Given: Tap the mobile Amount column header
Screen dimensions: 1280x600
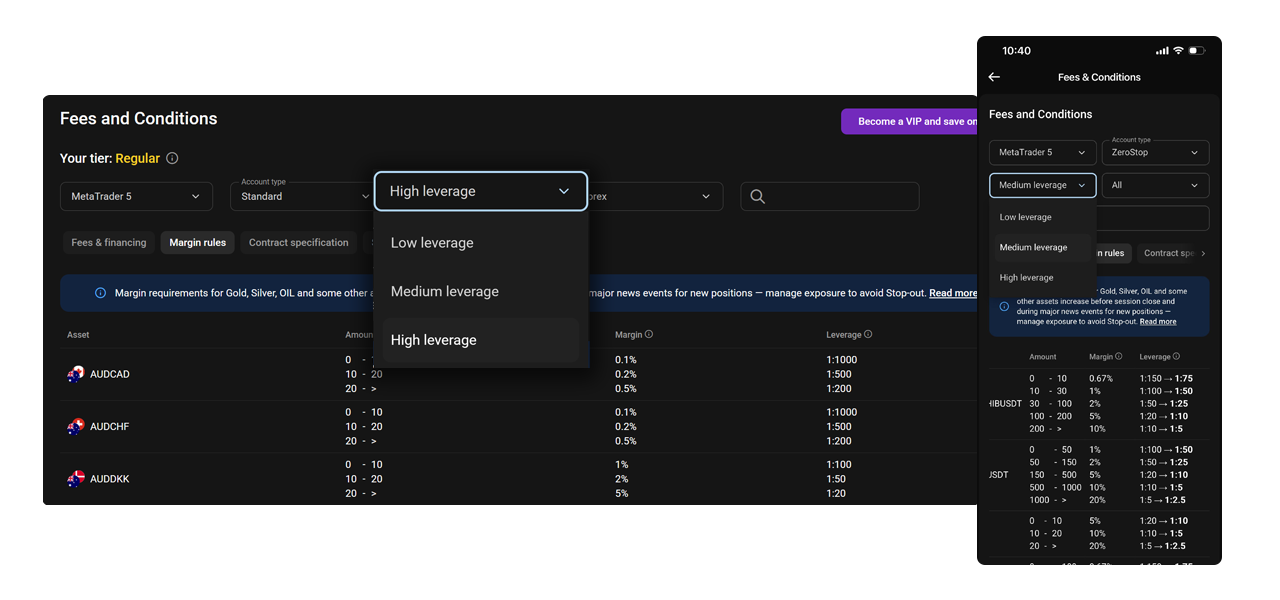Looking at the screenshot, I should [x=1042, y=356].
